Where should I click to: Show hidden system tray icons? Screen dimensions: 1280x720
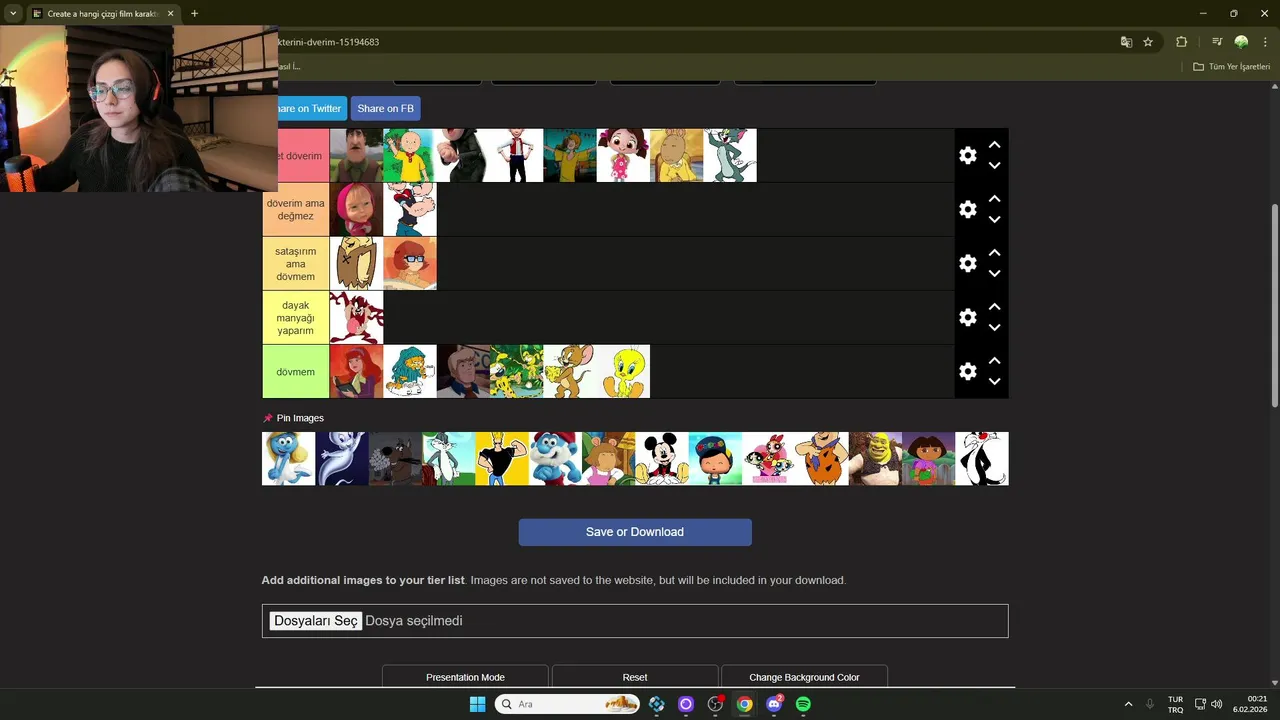(x=1128, y=704)
